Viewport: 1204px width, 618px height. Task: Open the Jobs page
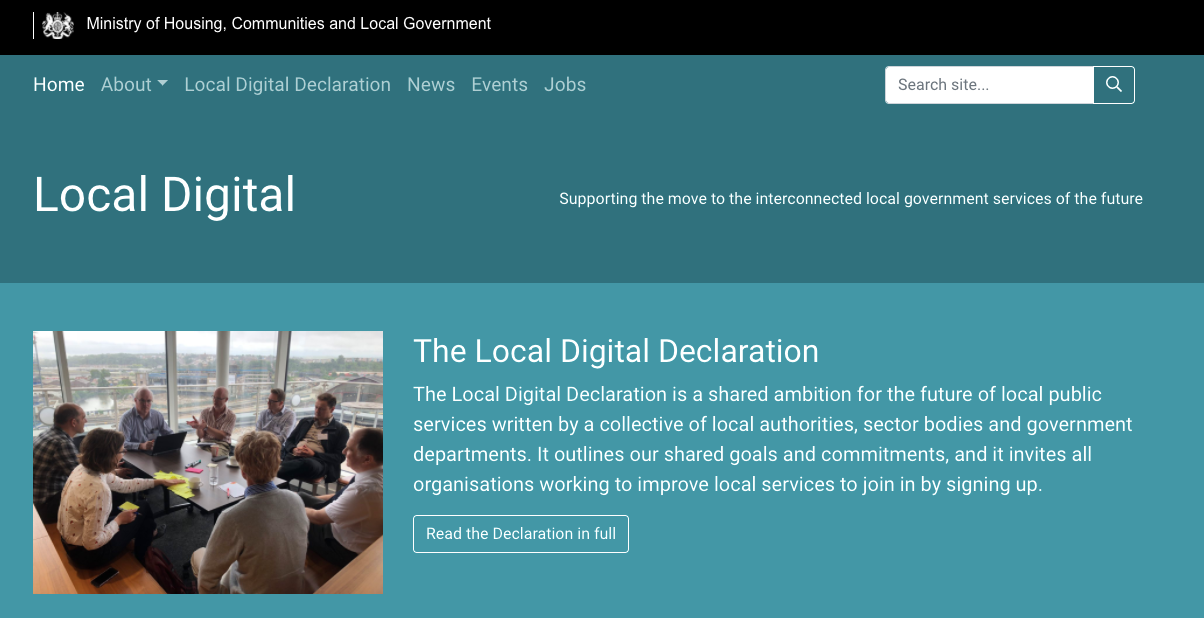pos(565,85)
